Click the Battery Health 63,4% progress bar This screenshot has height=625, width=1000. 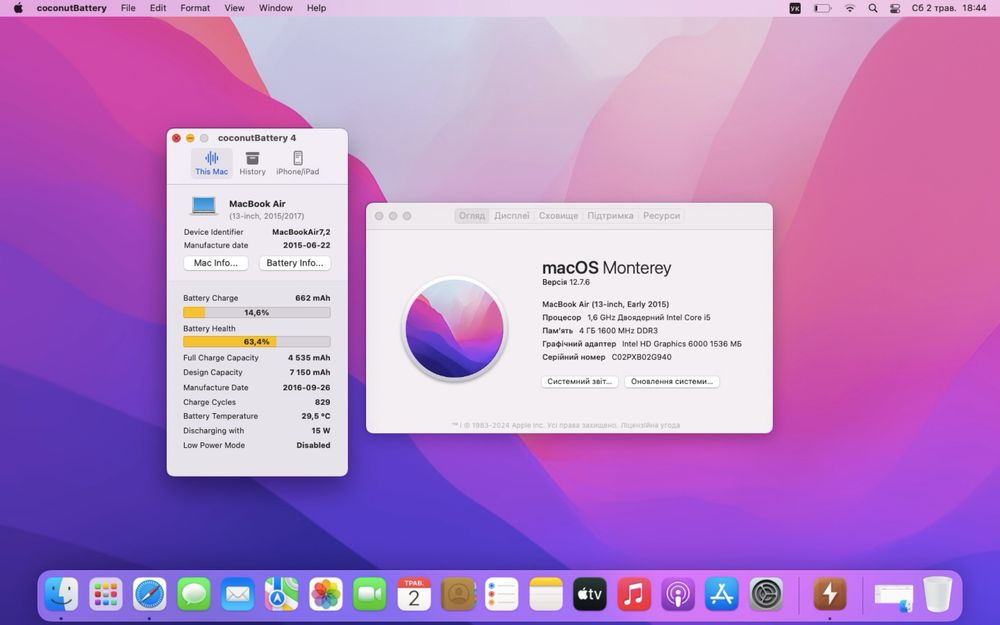(256, 342)
